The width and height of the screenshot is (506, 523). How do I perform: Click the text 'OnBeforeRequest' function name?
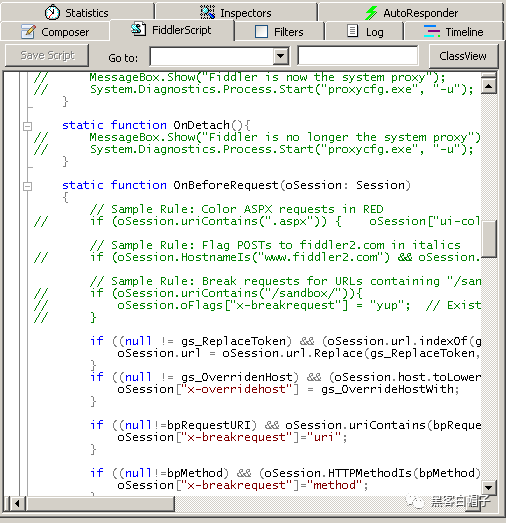pos(225,185)
